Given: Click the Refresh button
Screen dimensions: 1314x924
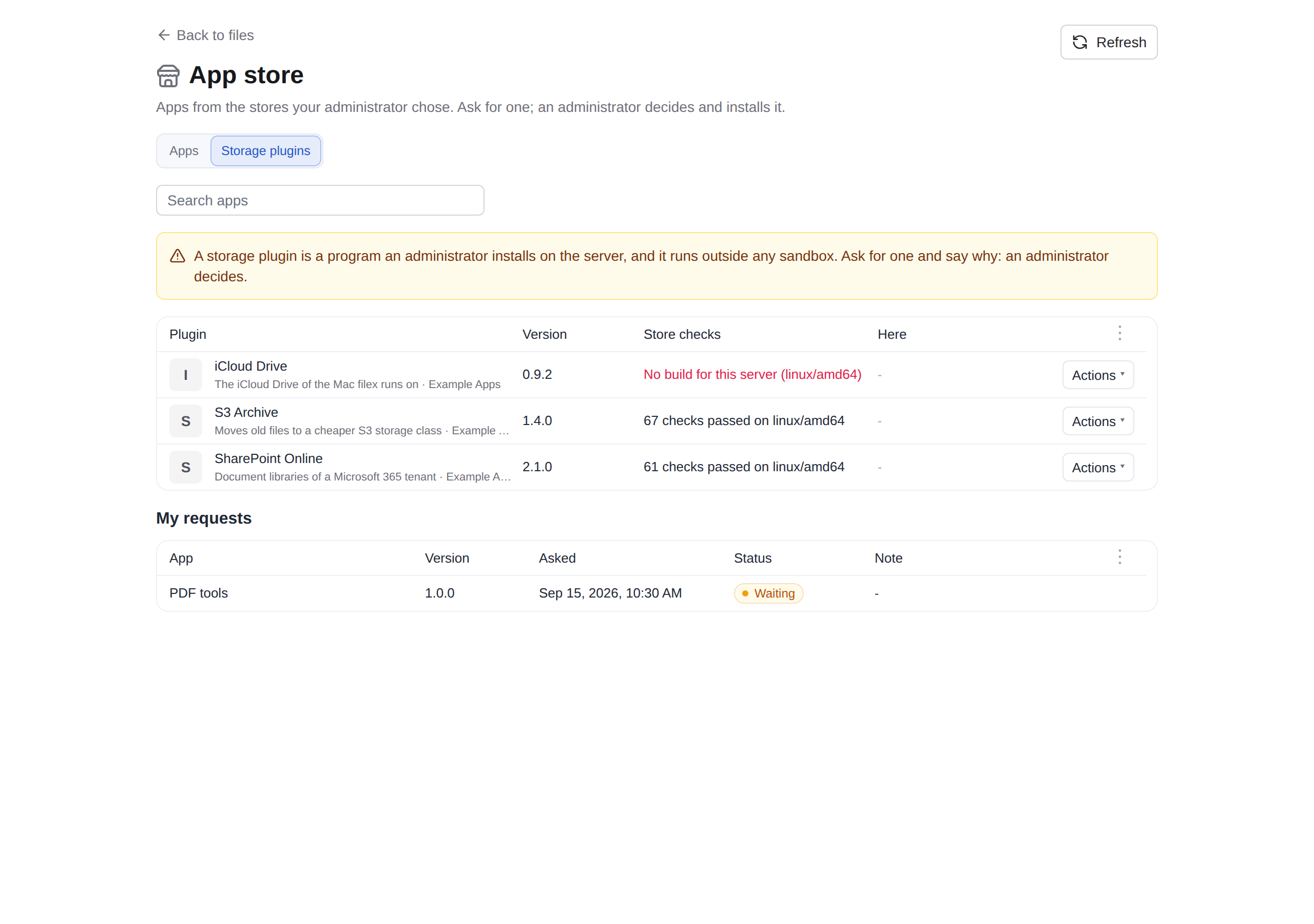Looking at the screenshot, I should point(1109,43).
